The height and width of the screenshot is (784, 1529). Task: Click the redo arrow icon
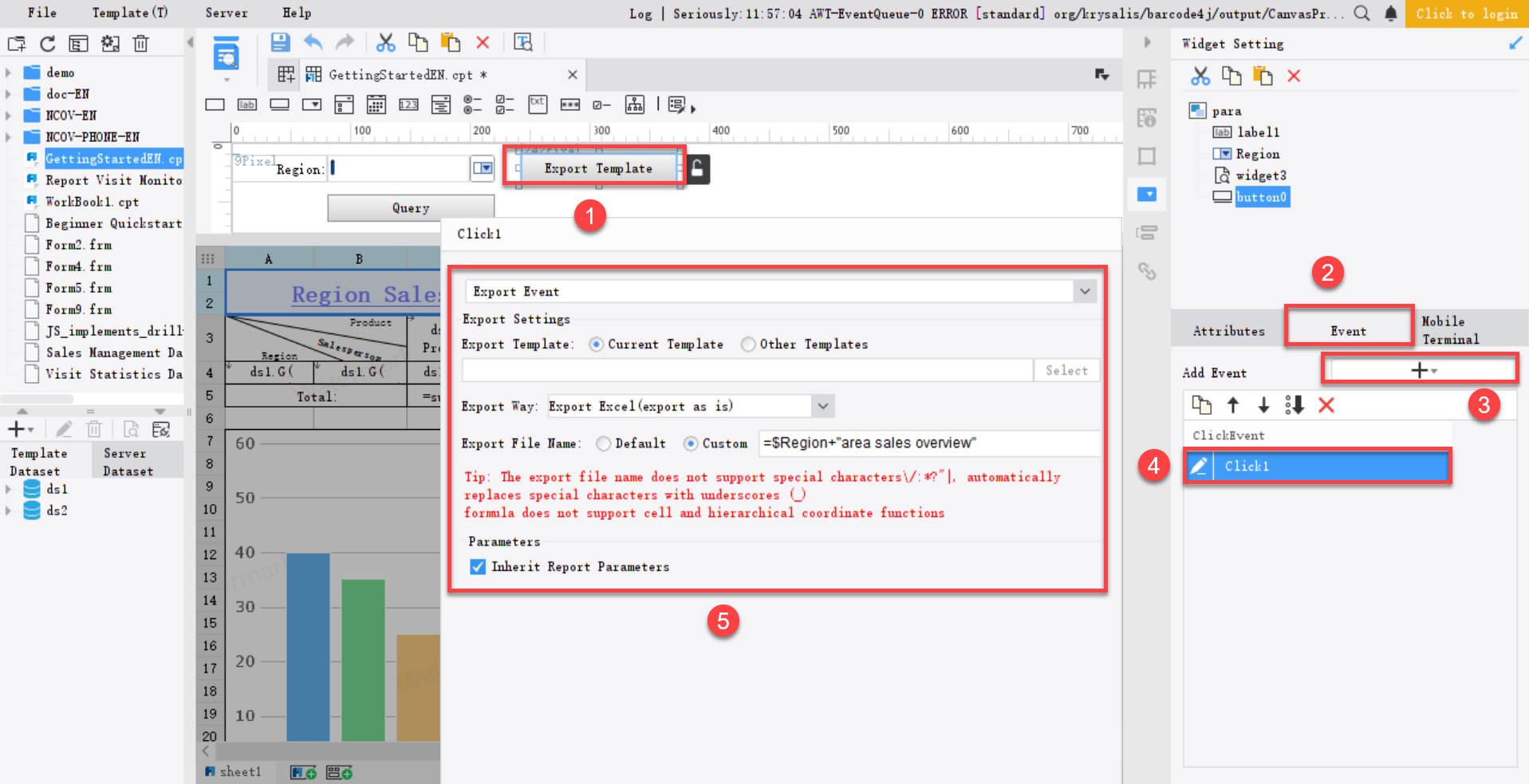345,42
